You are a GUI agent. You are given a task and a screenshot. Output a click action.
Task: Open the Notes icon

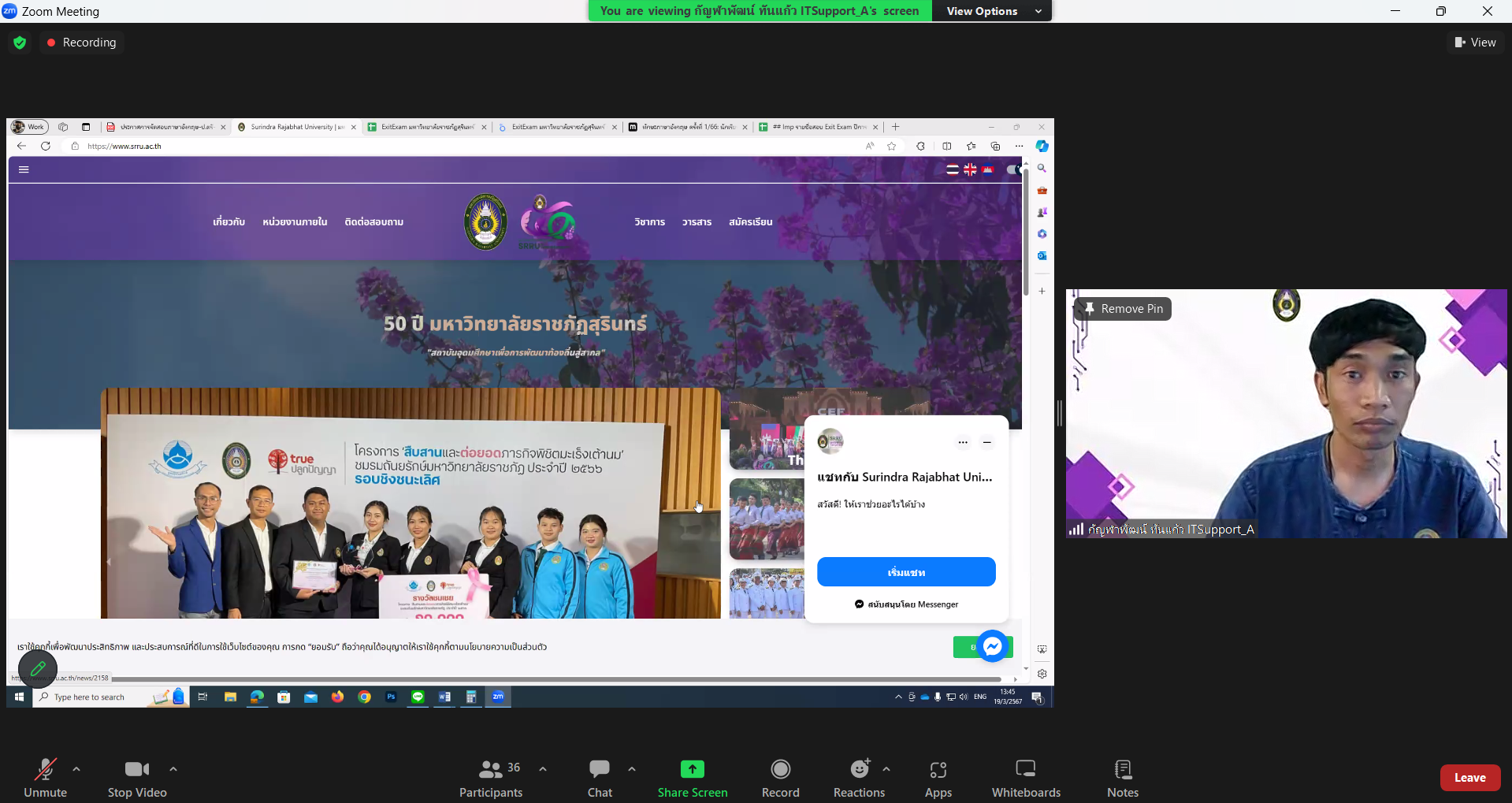[1123, 769]
